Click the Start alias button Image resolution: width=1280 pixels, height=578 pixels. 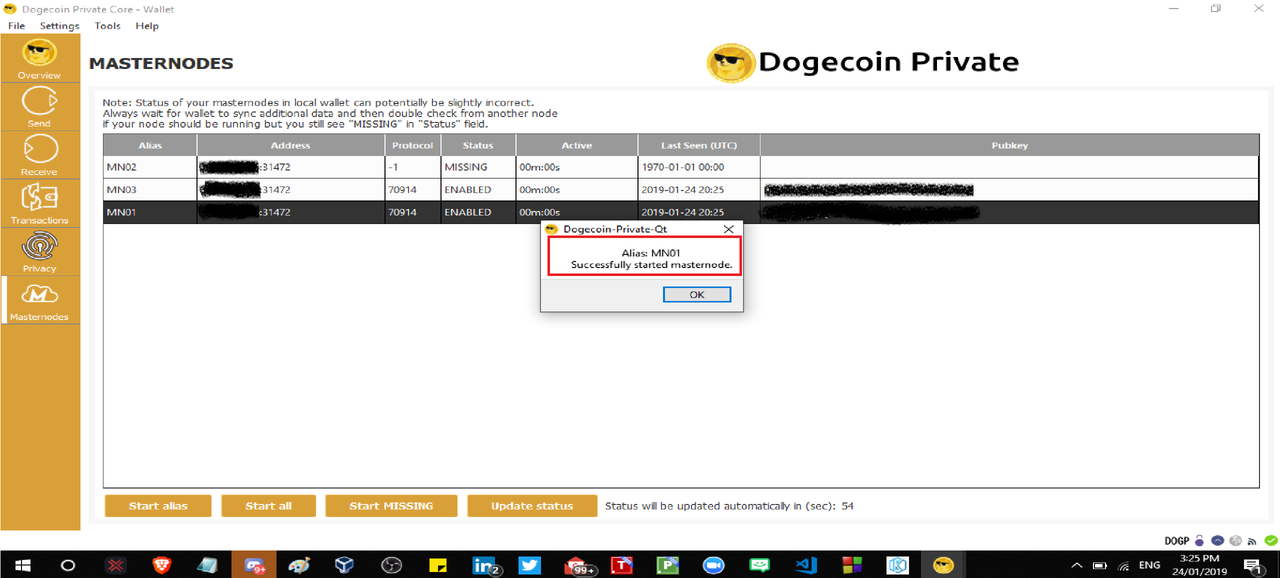158,506
